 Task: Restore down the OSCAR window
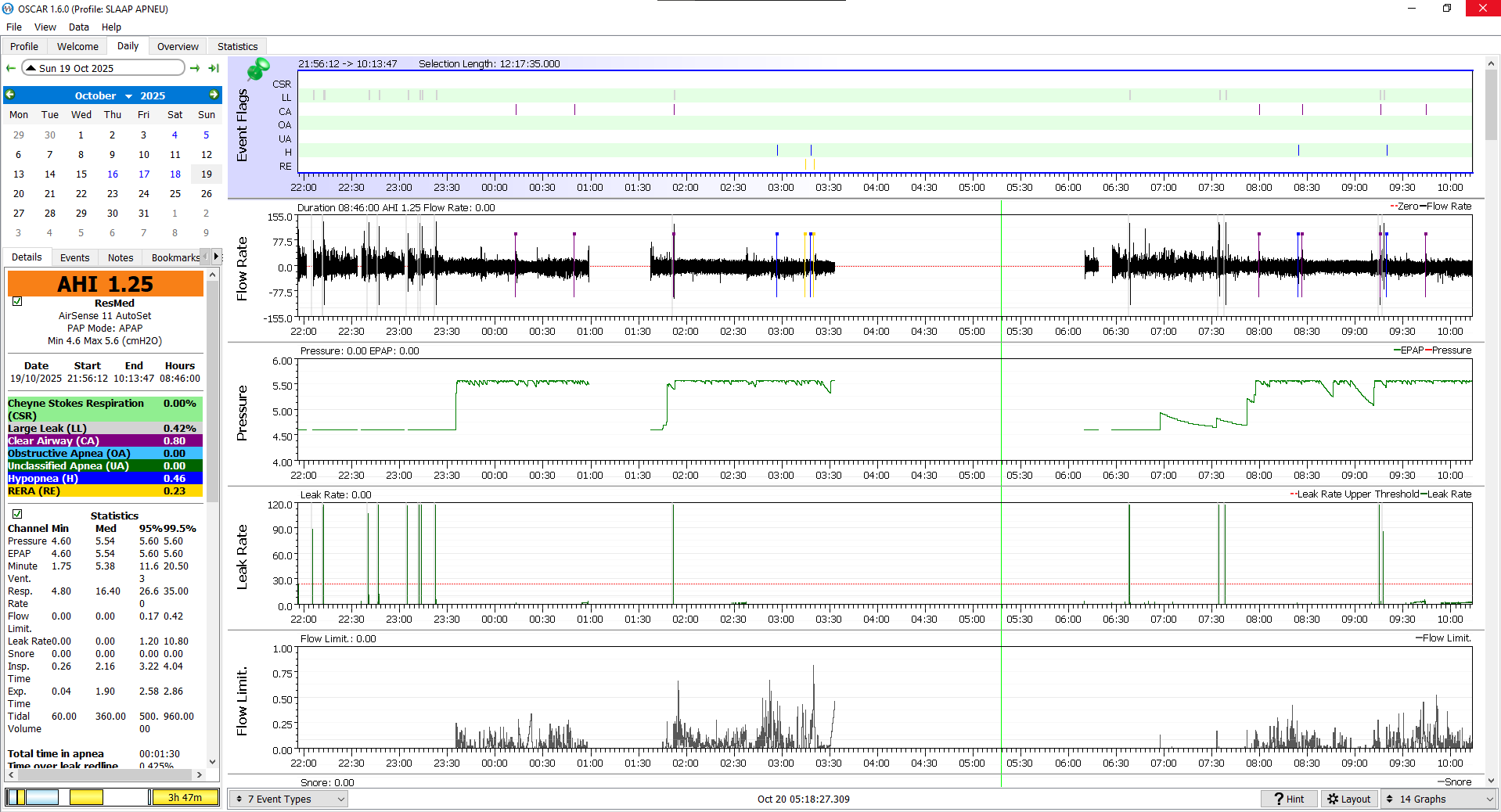(1447, 8)
